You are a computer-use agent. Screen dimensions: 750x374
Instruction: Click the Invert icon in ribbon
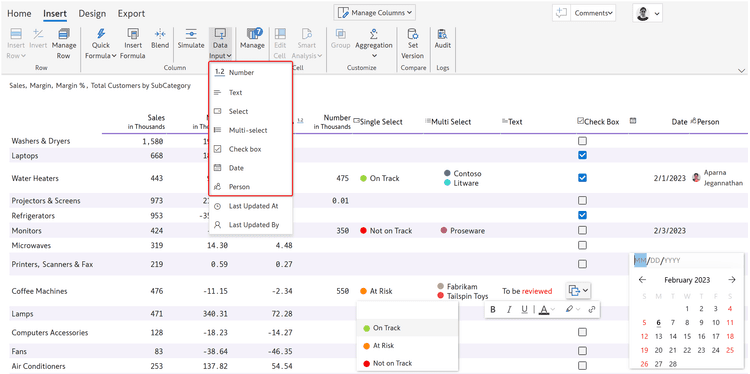click(x=38, y=34)
